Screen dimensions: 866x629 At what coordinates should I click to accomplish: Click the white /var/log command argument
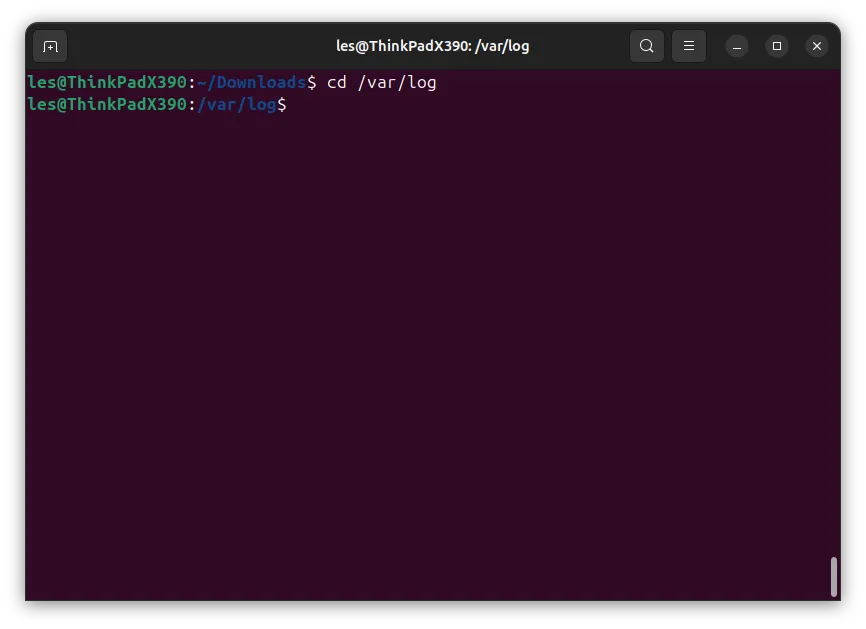[397, 82]
